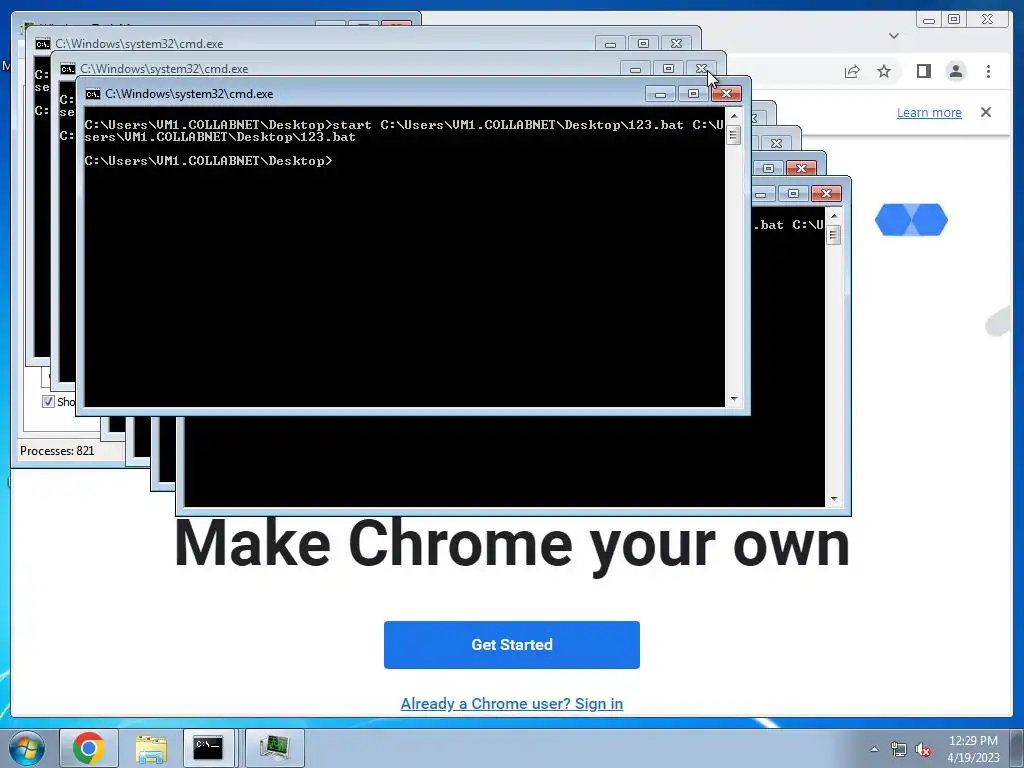Open the muted volume tray icon
Screen dimensions: 1024x768
pyautogui.click(x=923, y=750)
